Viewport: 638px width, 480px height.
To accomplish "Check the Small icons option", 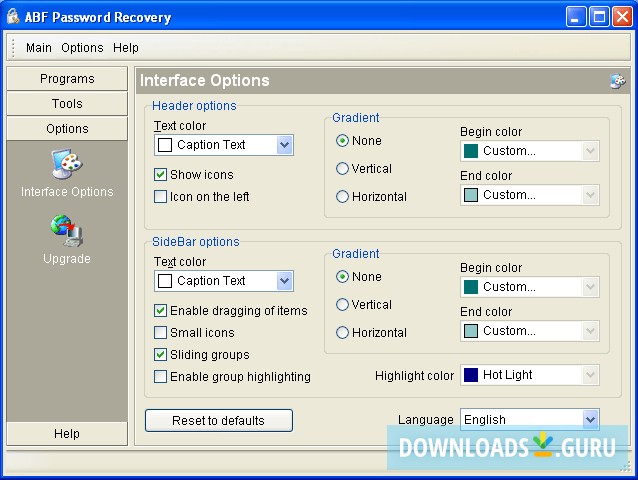I will point(160,332).
